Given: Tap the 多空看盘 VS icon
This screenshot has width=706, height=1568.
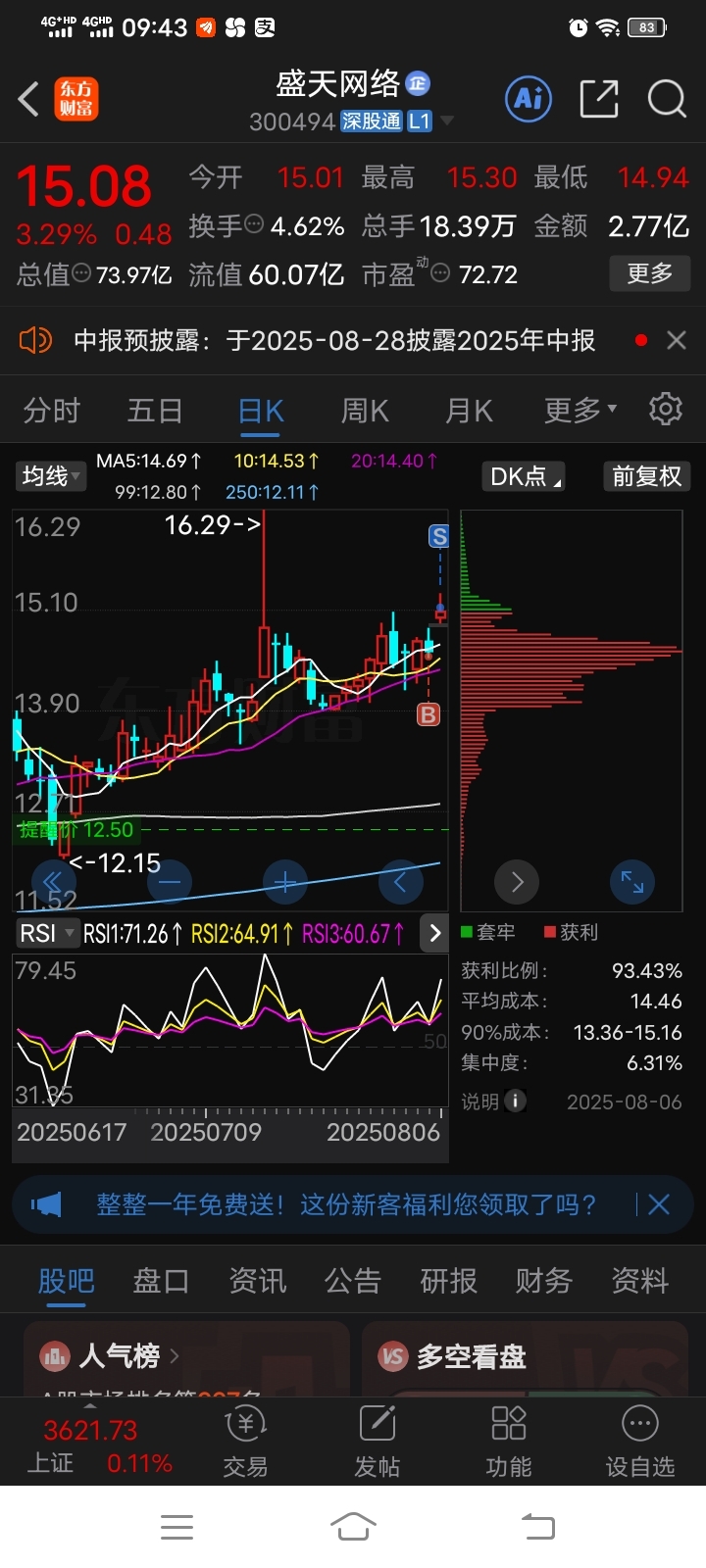Looking at the screenshot, I should pyautogui.click(x=393, y=1356).
